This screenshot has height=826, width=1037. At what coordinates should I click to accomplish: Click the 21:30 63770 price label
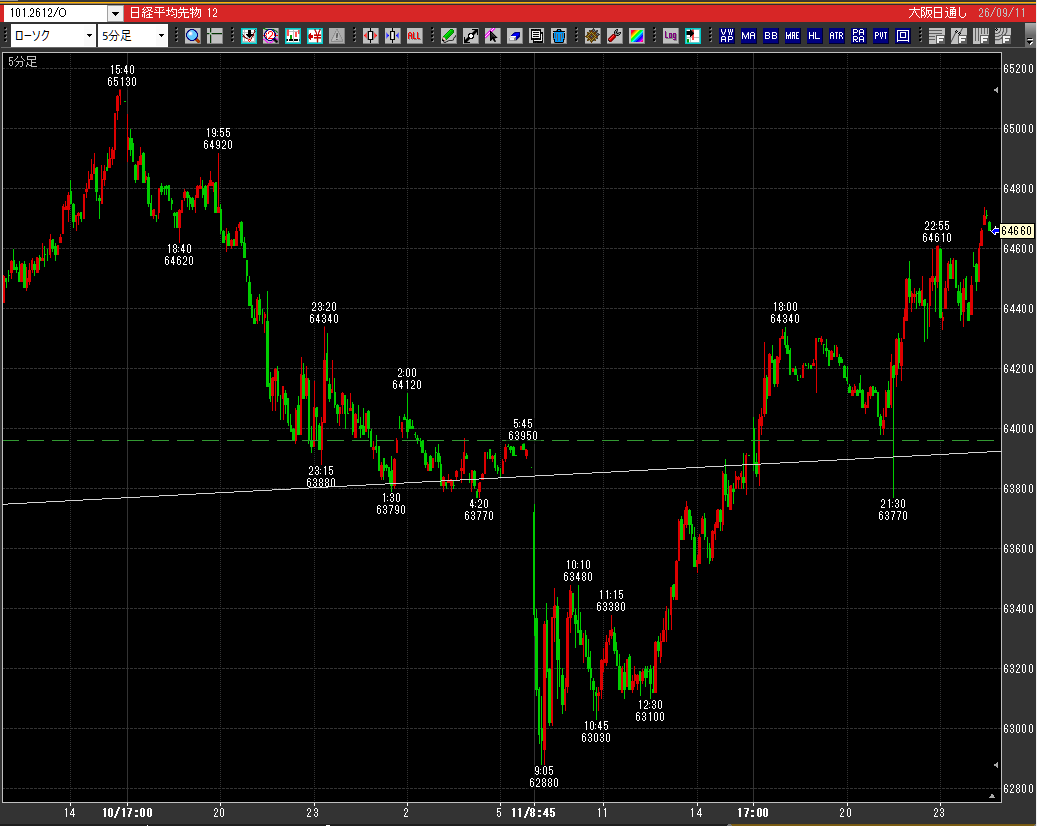click(x=893, y=510)
